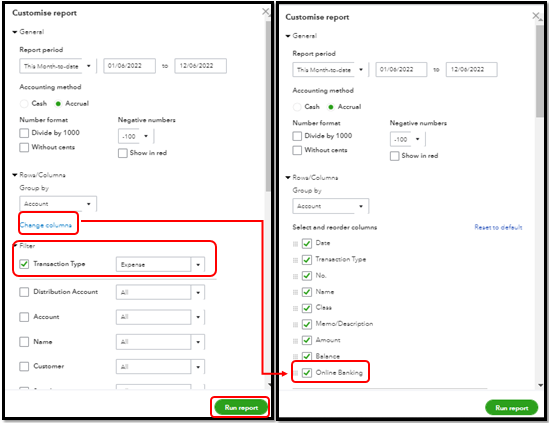Image resolution: width=549 pixels, height=423 pixels.
Task: Click the drag handle beside Amount column
Action: (x=295, y=340)
